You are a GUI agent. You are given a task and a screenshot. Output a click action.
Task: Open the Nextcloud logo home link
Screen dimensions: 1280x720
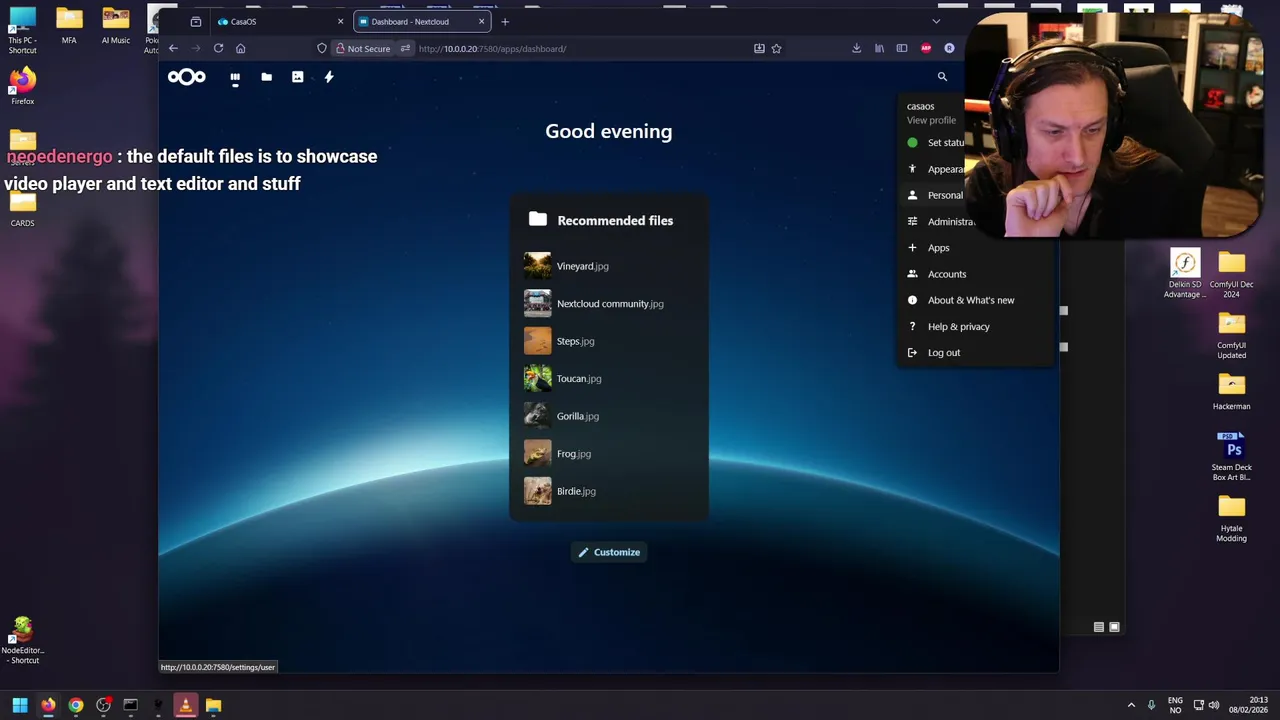(187, 77)
